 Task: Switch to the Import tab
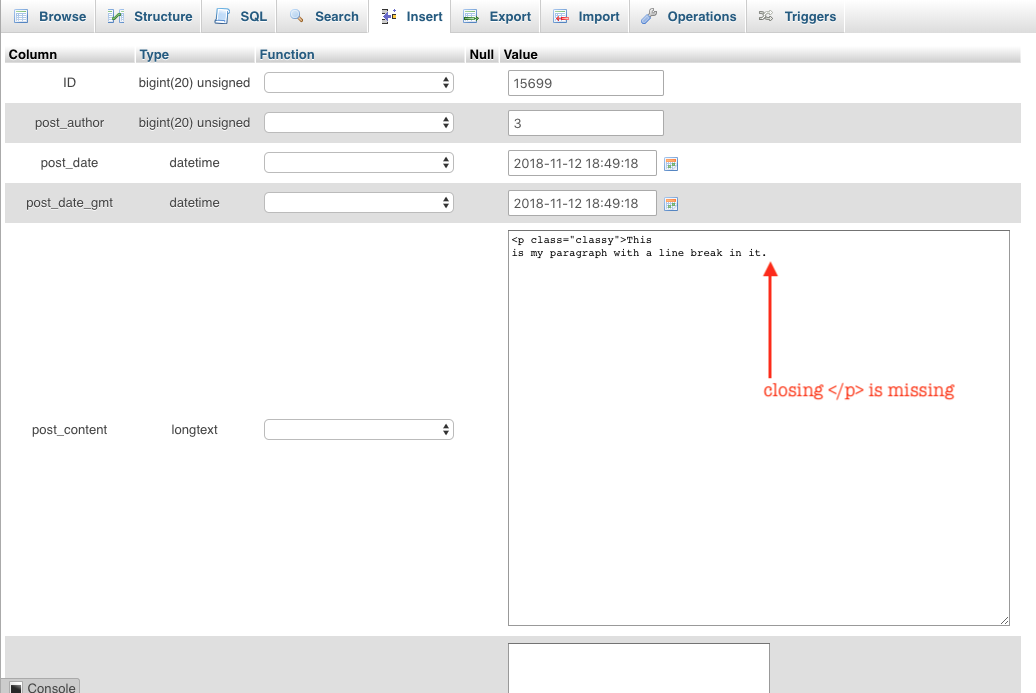(585, 16)
